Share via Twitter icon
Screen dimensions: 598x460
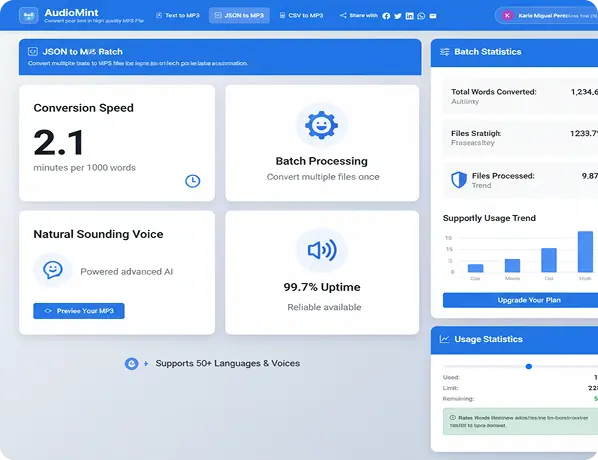[x=398, y=16]
